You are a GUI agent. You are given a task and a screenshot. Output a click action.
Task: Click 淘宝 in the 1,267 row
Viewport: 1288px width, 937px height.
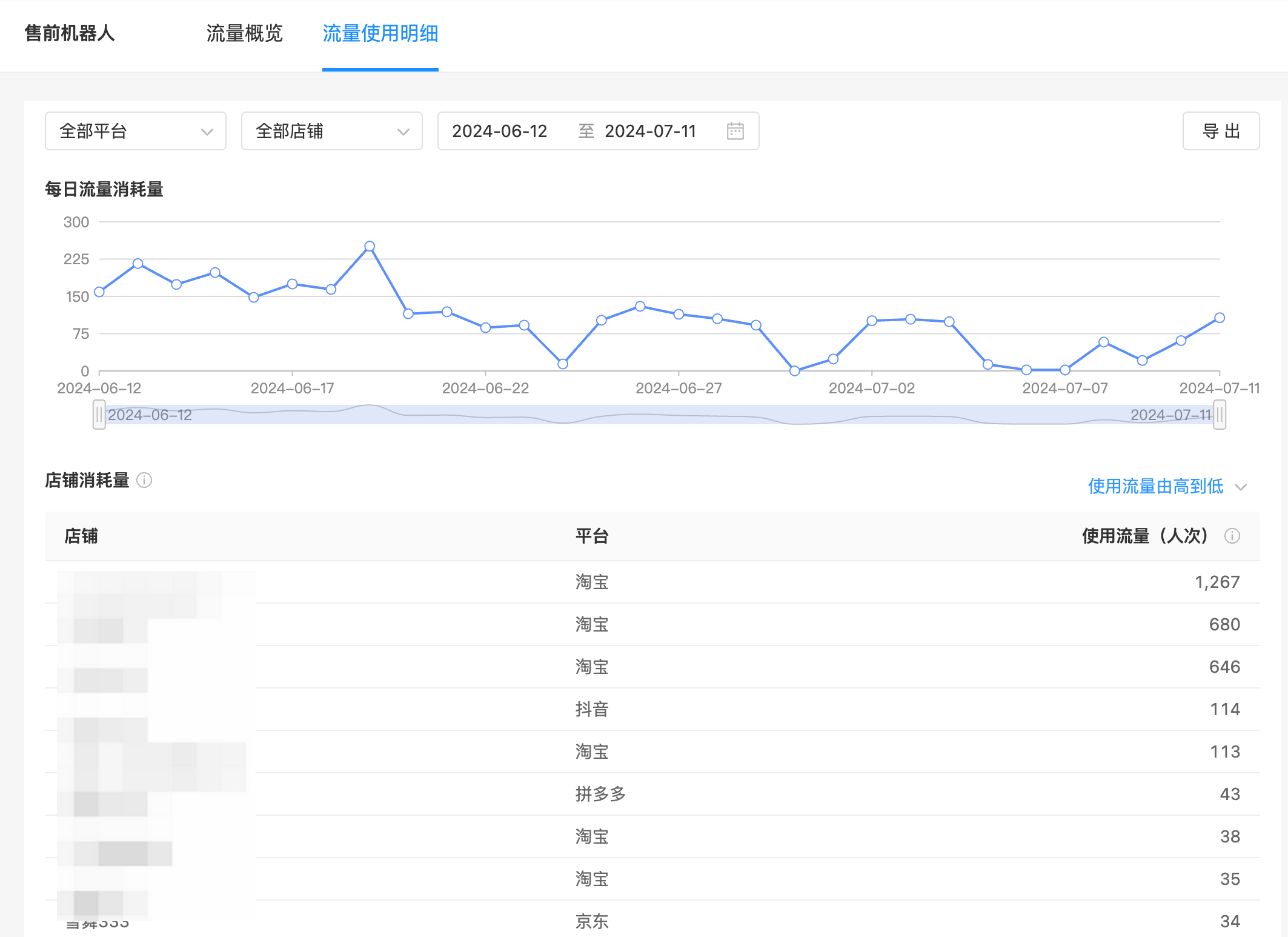pyautogui.click(x=592, y=582)
